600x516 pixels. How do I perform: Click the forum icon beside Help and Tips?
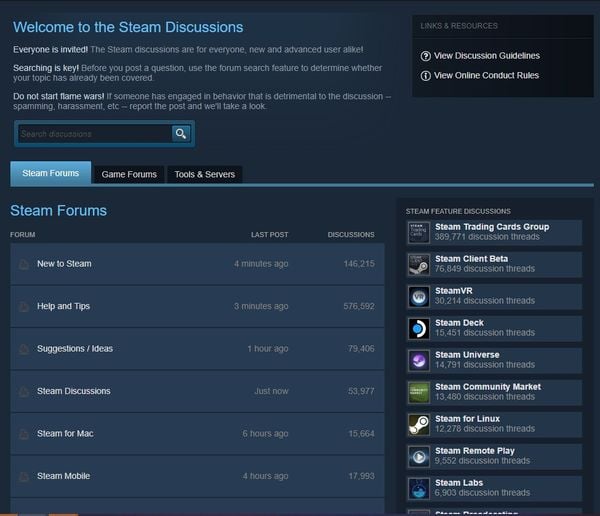click(24, 307)
